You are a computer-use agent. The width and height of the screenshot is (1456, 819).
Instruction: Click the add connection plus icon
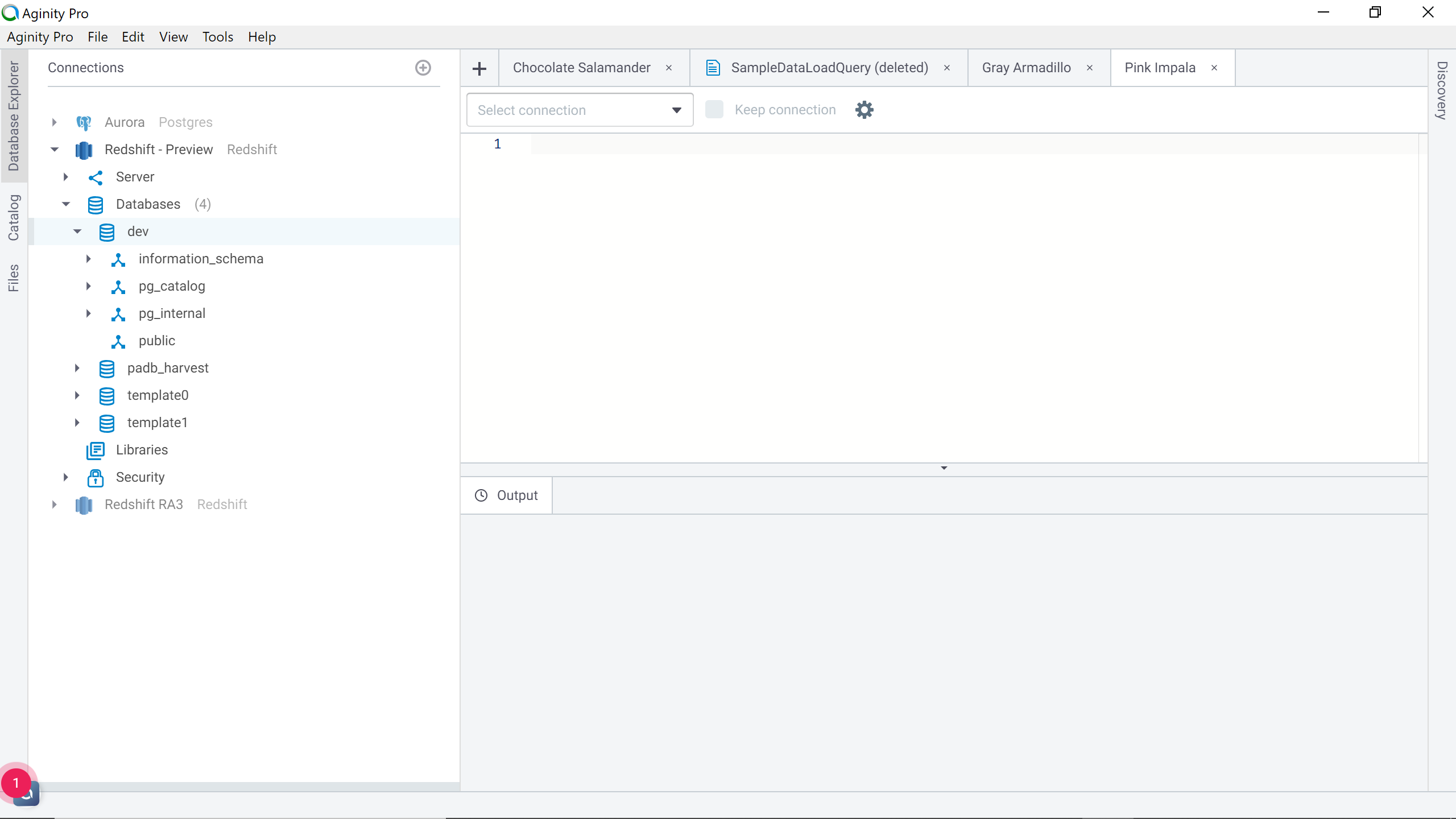(423, 68)
